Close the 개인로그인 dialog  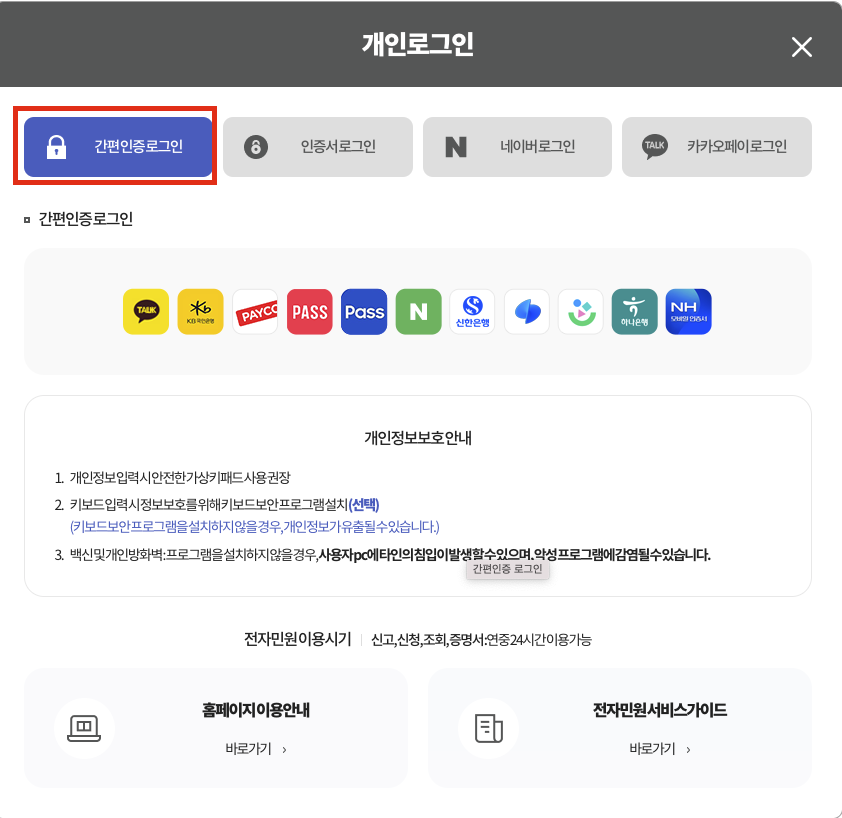(801, 46)
